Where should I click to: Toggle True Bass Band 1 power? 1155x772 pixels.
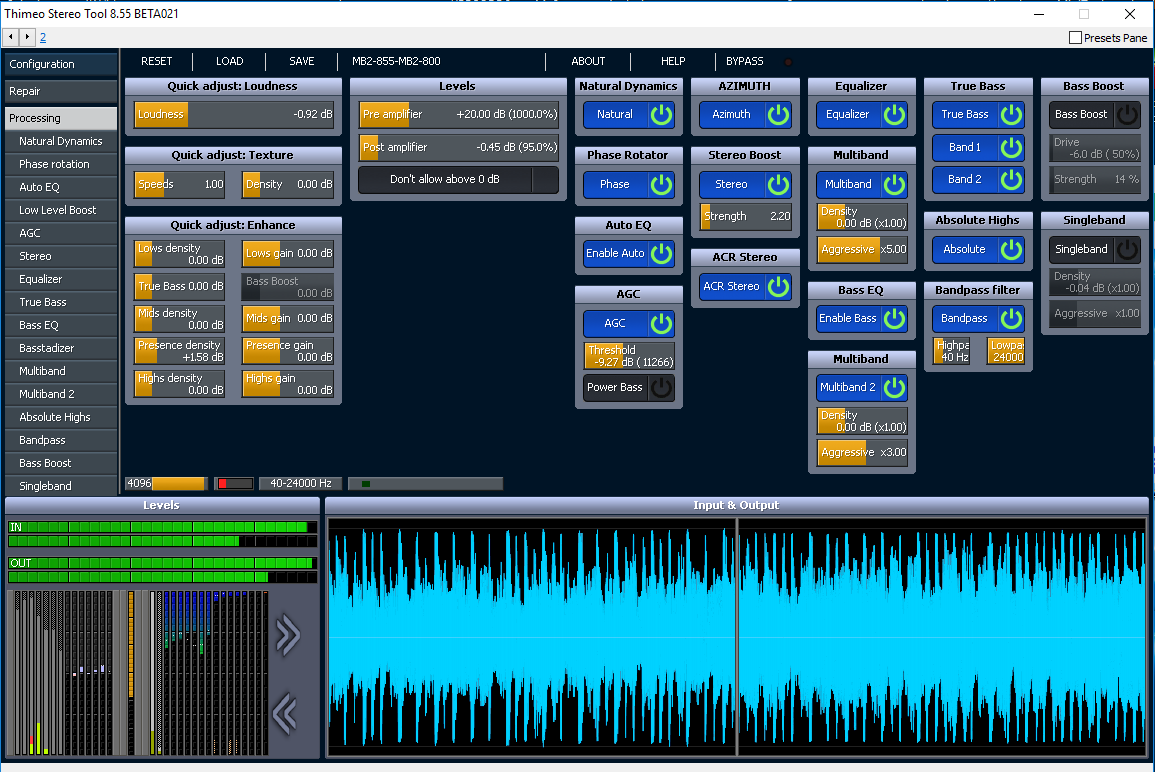point(1011,147)
